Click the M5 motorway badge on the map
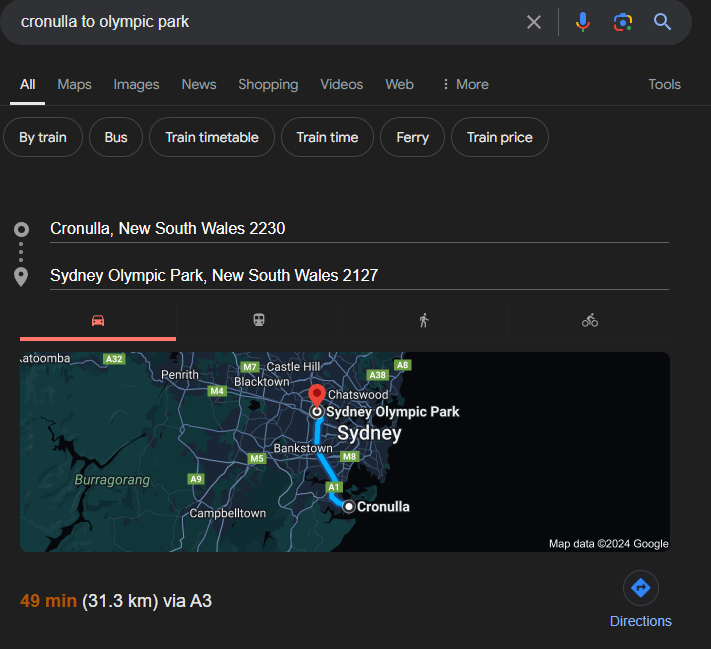The height and width of the screenshot is (649, 711). tap(257, 458)
